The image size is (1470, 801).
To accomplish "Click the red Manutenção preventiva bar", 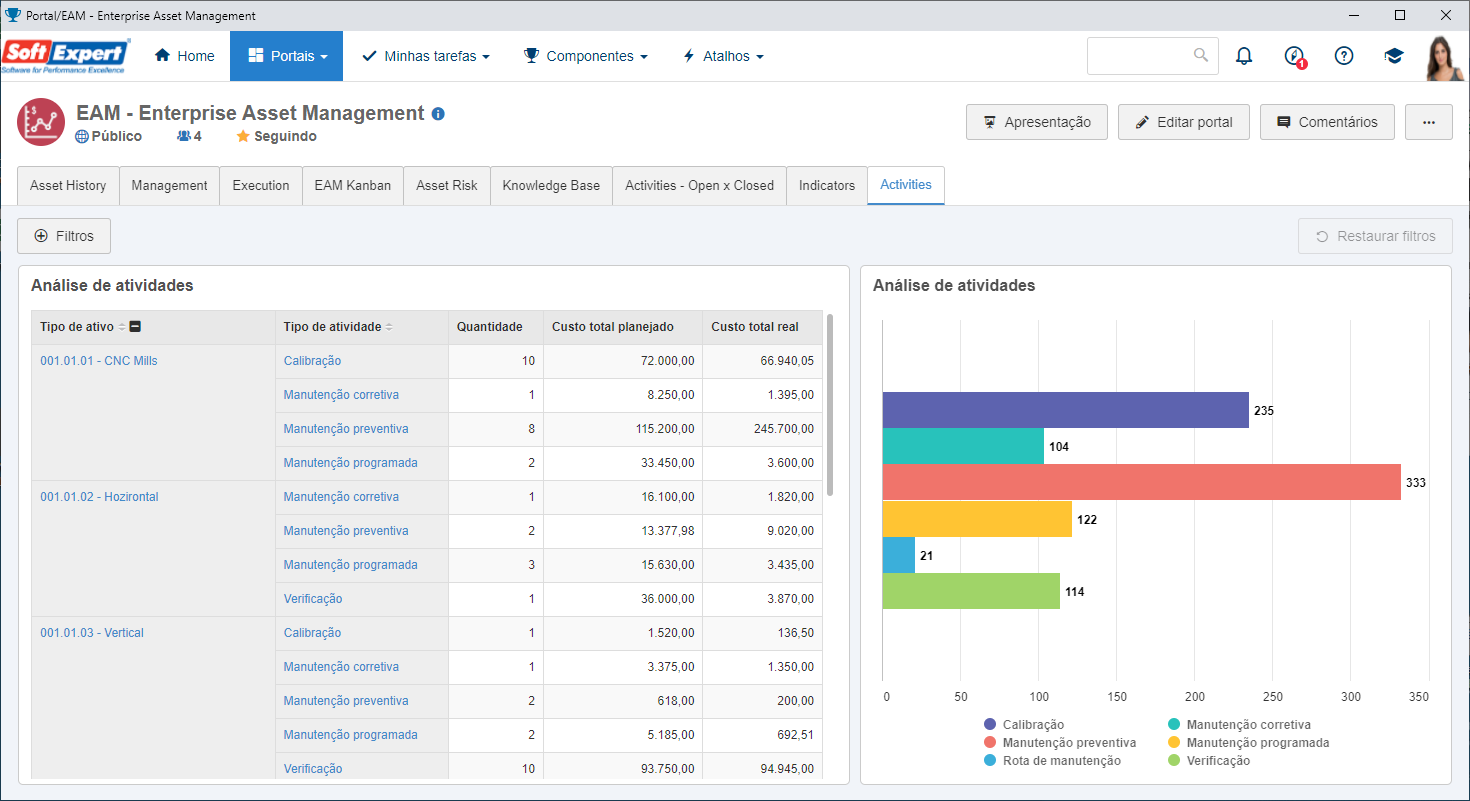I will (1141, 482).
